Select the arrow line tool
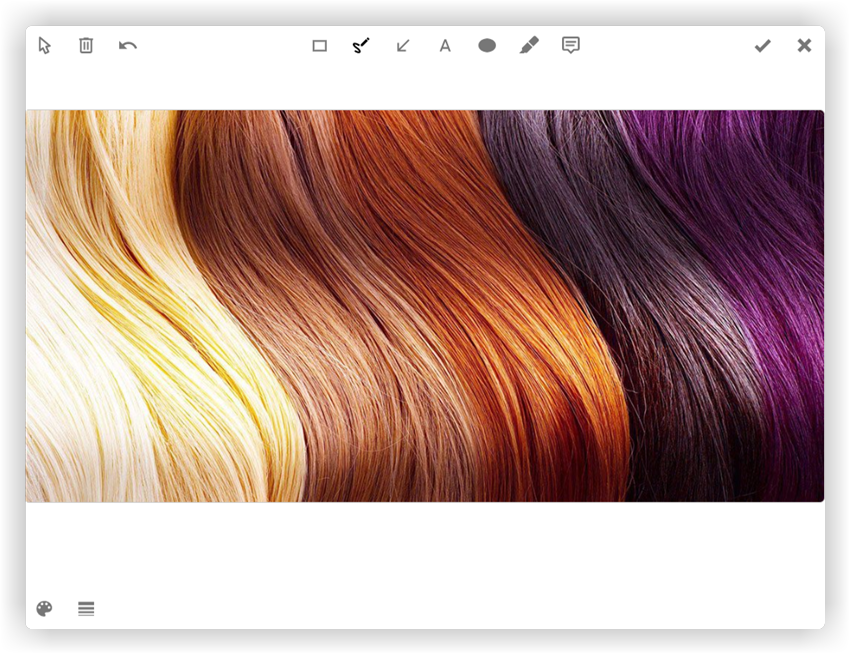850x654 pixels. (403, 46)
